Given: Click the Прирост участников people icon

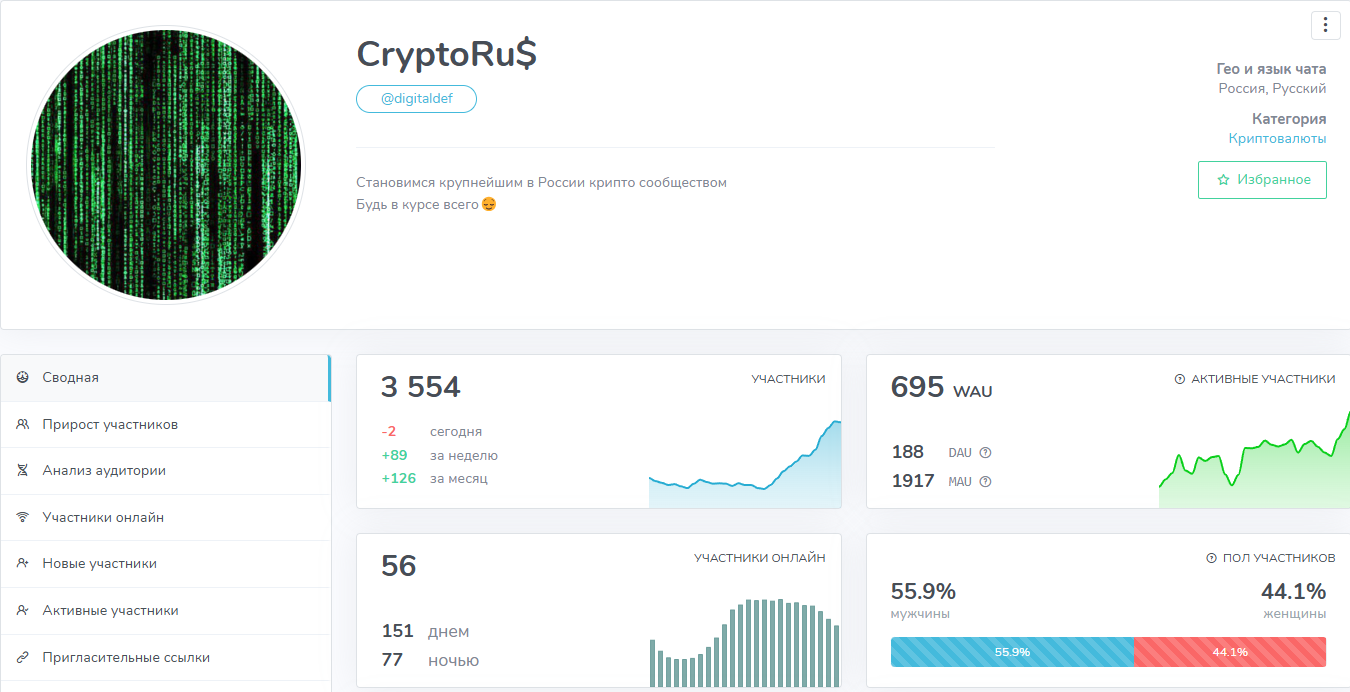Looking at the screenshot, I should (22, 424).
